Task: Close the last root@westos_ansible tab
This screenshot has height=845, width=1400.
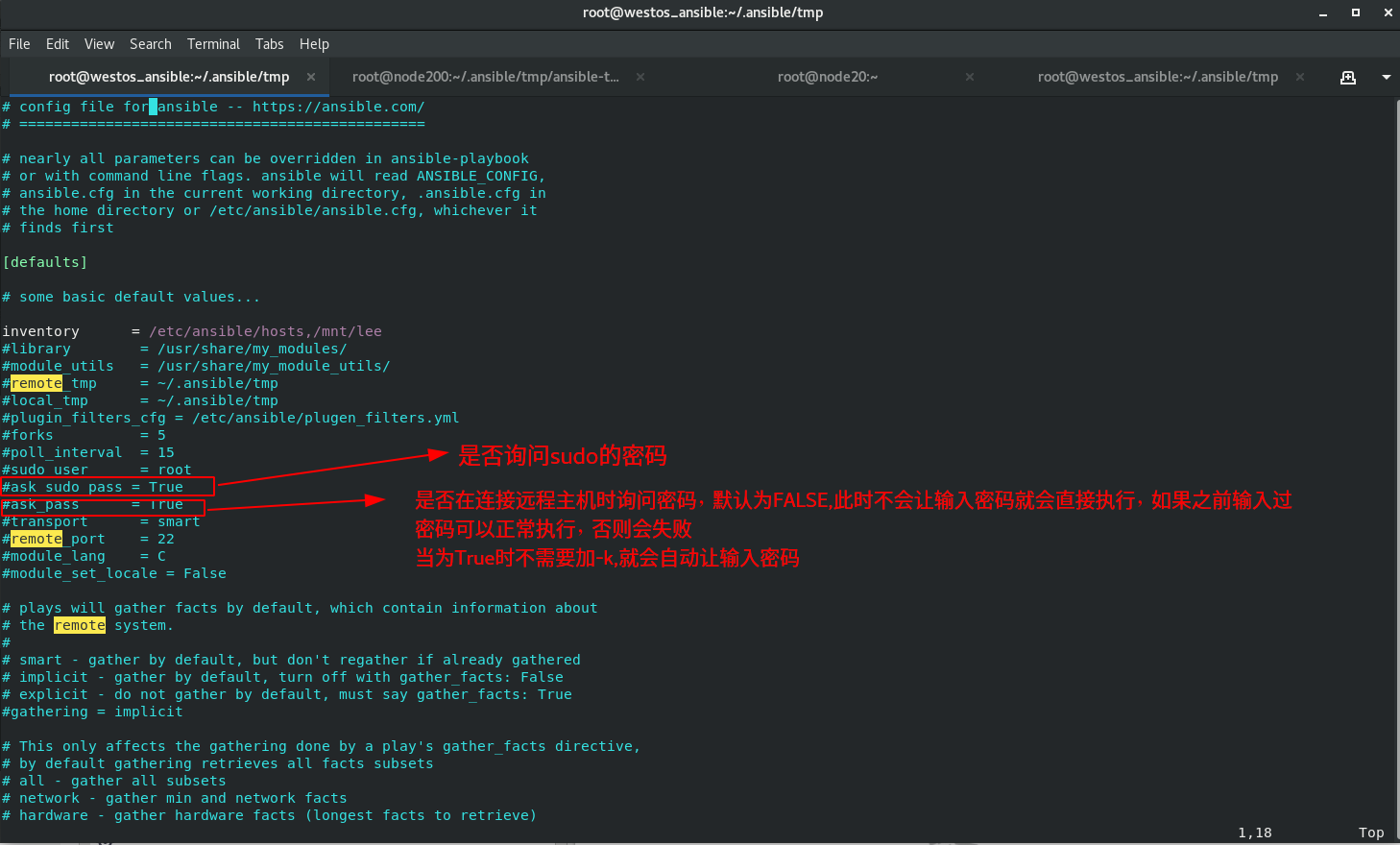Action: 1300,77
